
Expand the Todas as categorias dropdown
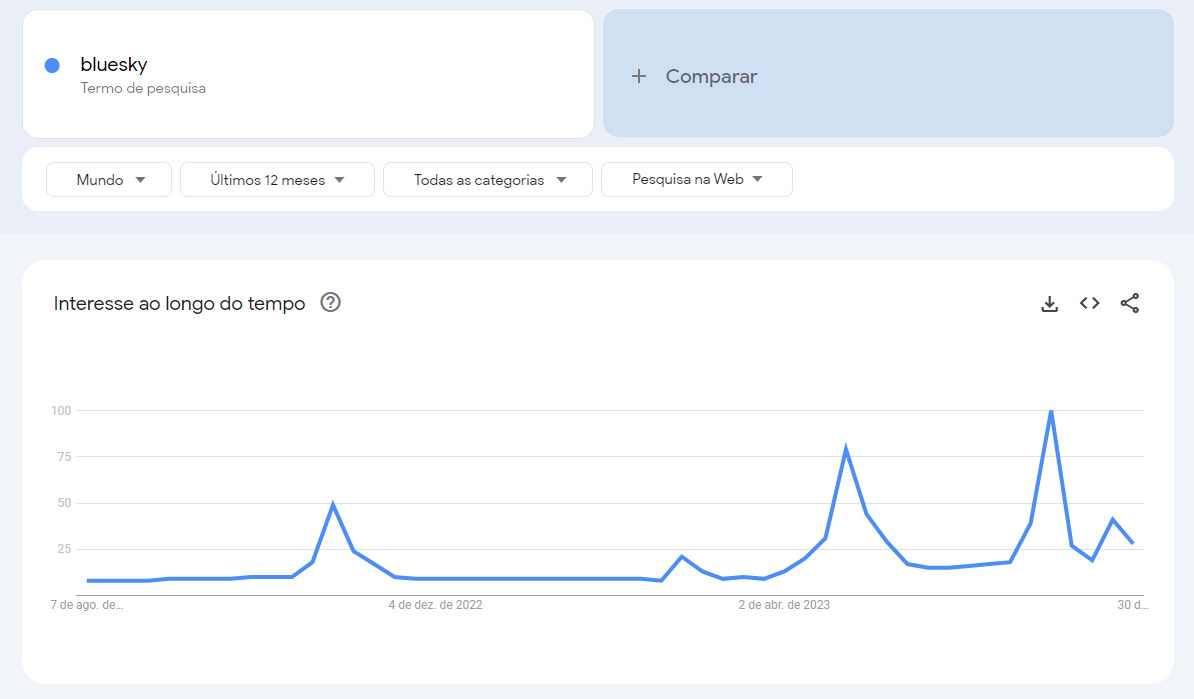coord(561,179)
